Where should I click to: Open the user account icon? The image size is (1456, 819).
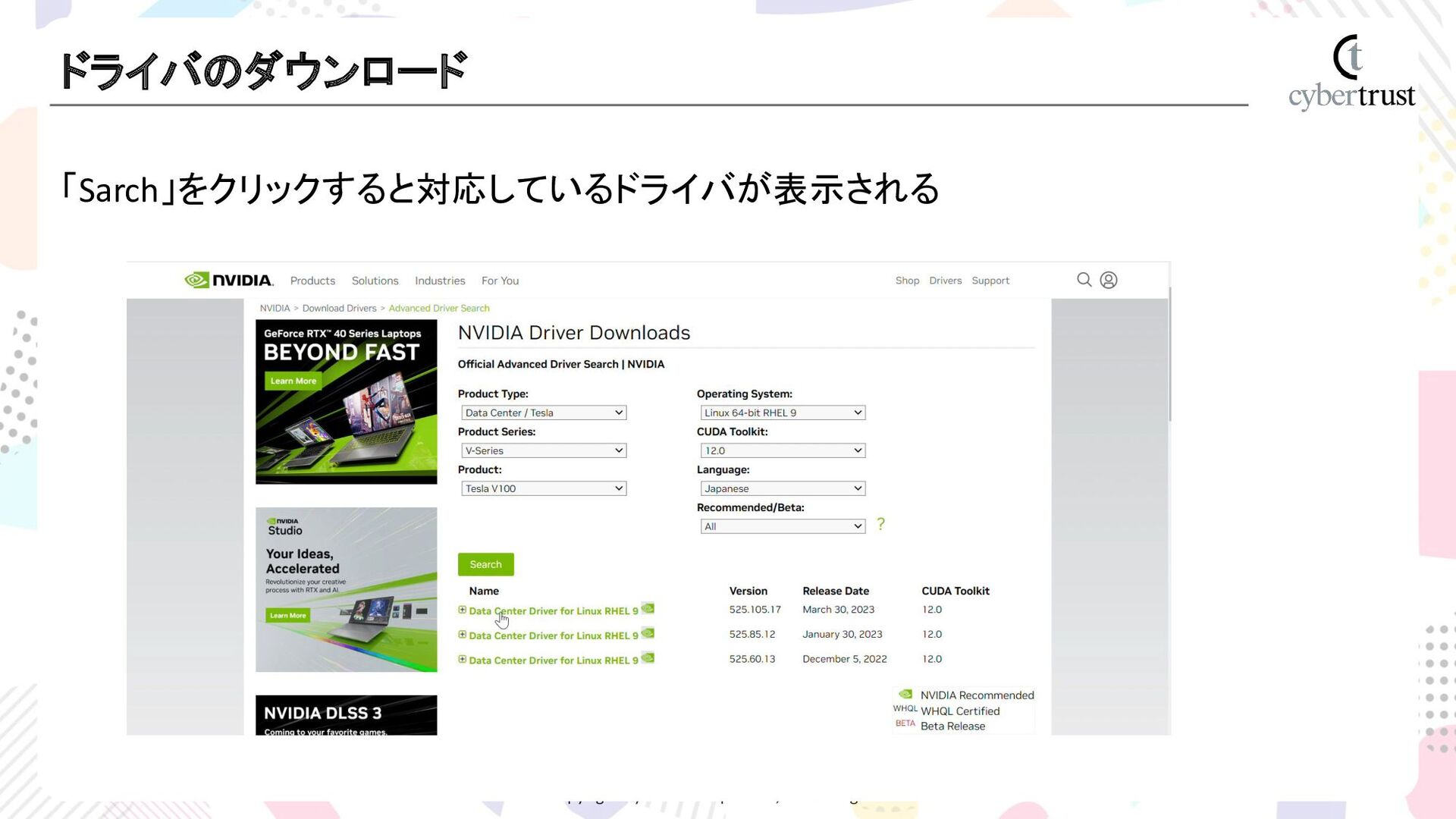tap(1109, 280)
